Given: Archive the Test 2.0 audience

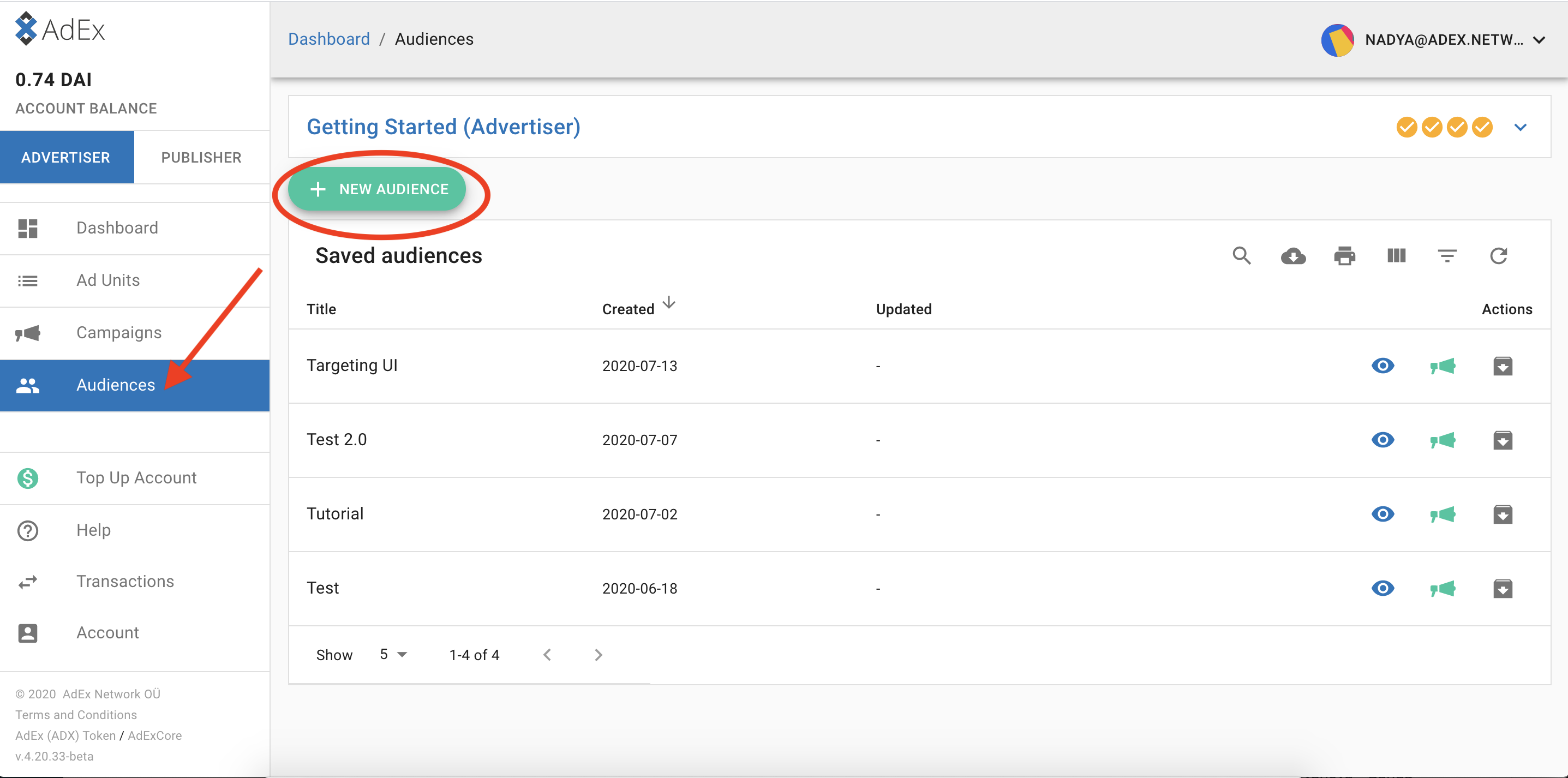Looking at the screenshot, I should pos(1503,440).
